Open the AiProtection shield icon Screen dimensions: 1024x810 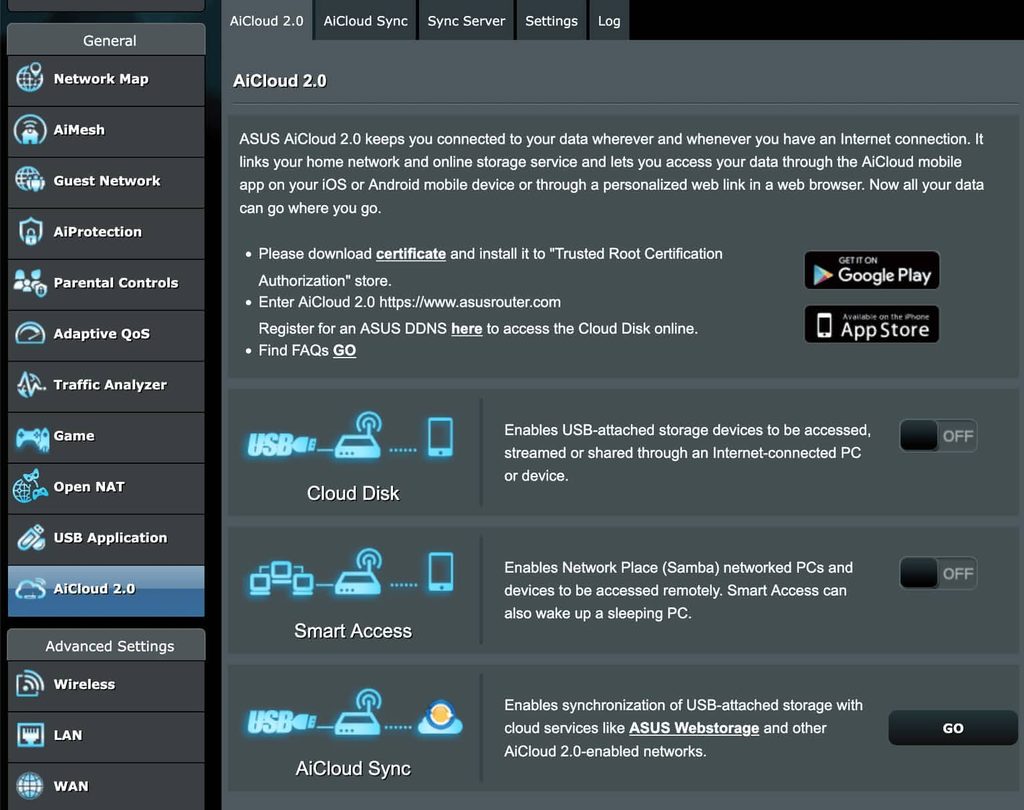click(x=30, y=231)
